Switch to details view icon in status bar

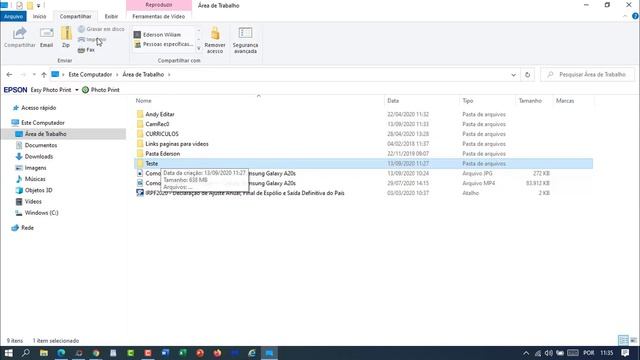click(x=623, y=340)
